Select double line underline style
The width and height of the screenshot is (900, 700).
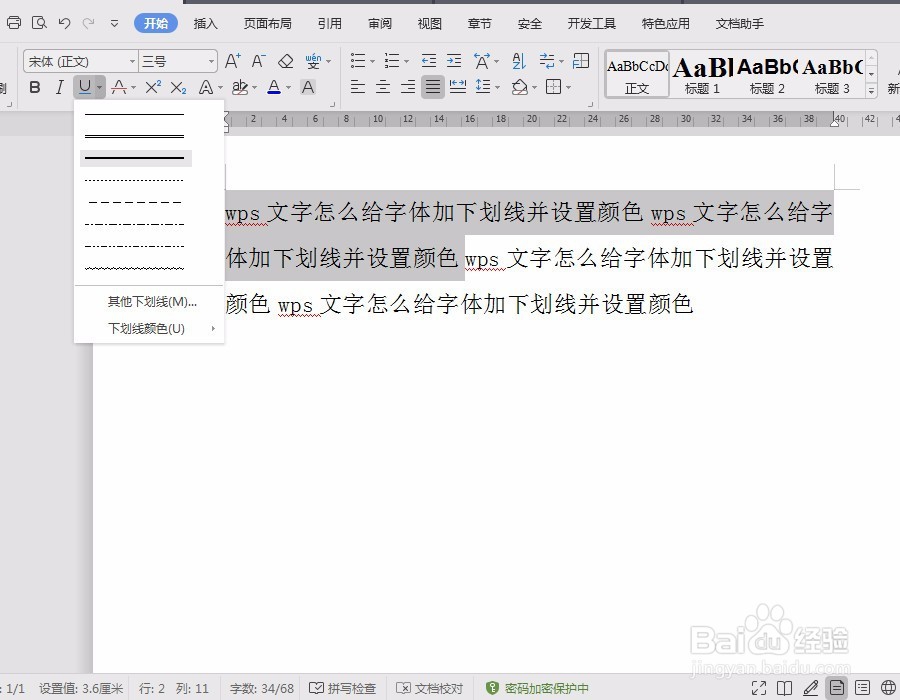pos(135,136)
